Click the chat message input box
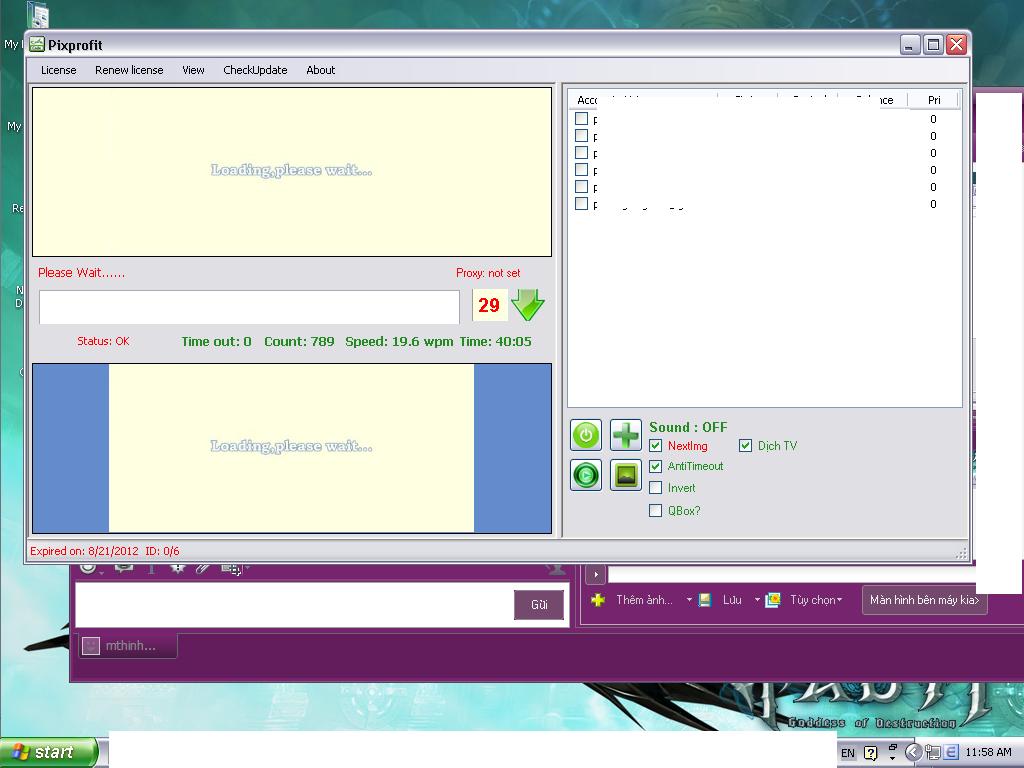This screenshot has width=1024, height=768. [x=295, y=604]
